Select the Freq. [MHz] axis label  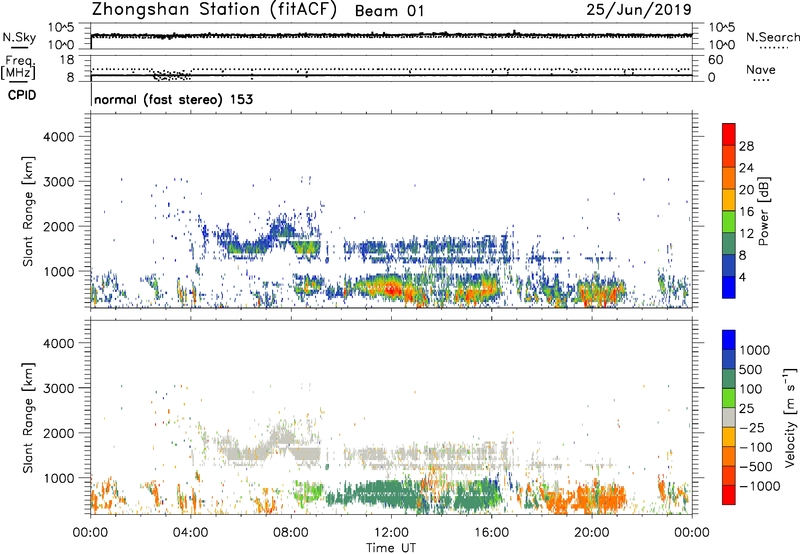(x=18, y=67)
